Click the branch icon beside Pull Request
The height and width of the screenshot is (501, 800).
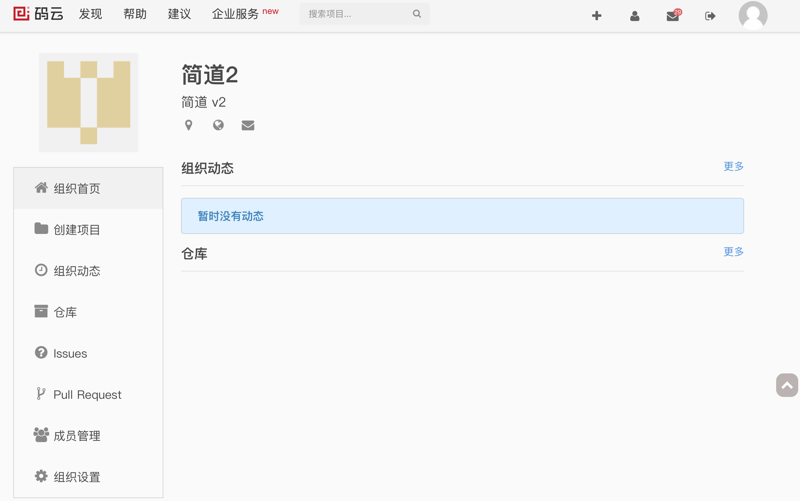click(41, 393)
